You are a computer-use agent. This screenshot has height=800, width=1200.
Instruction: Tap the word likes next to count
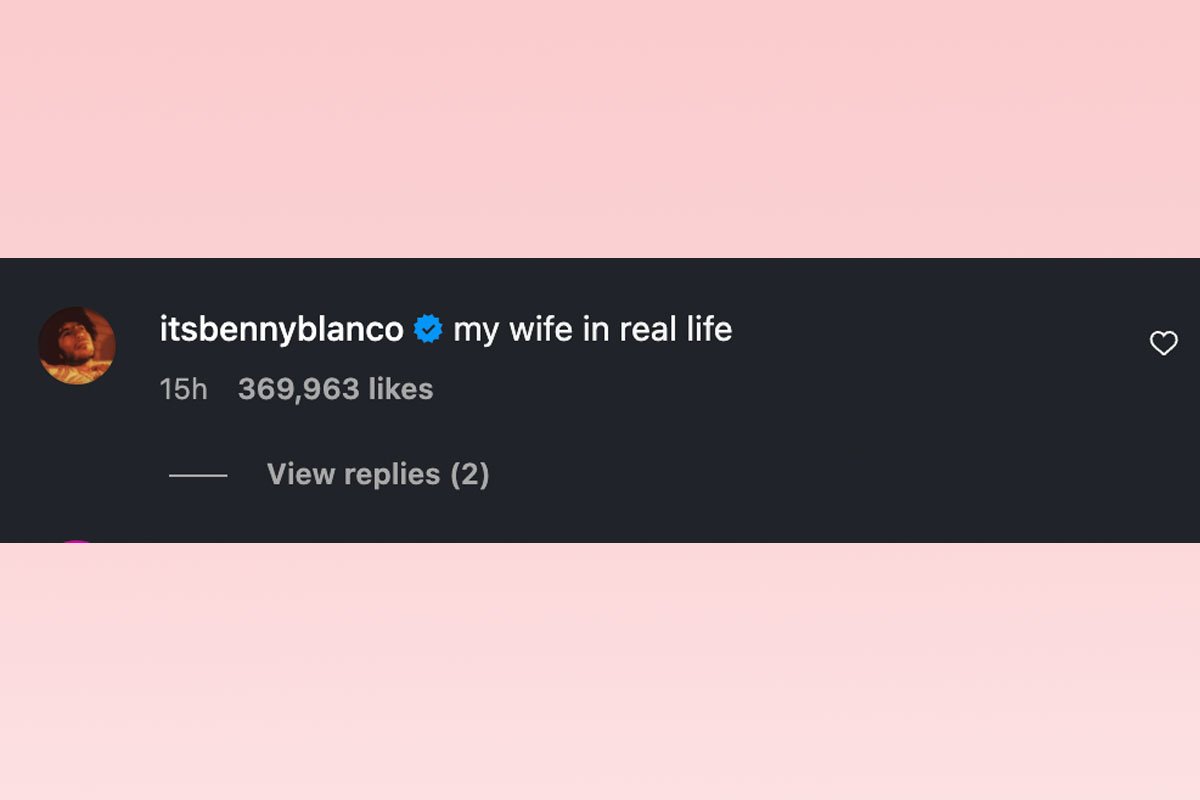(401, 389)
